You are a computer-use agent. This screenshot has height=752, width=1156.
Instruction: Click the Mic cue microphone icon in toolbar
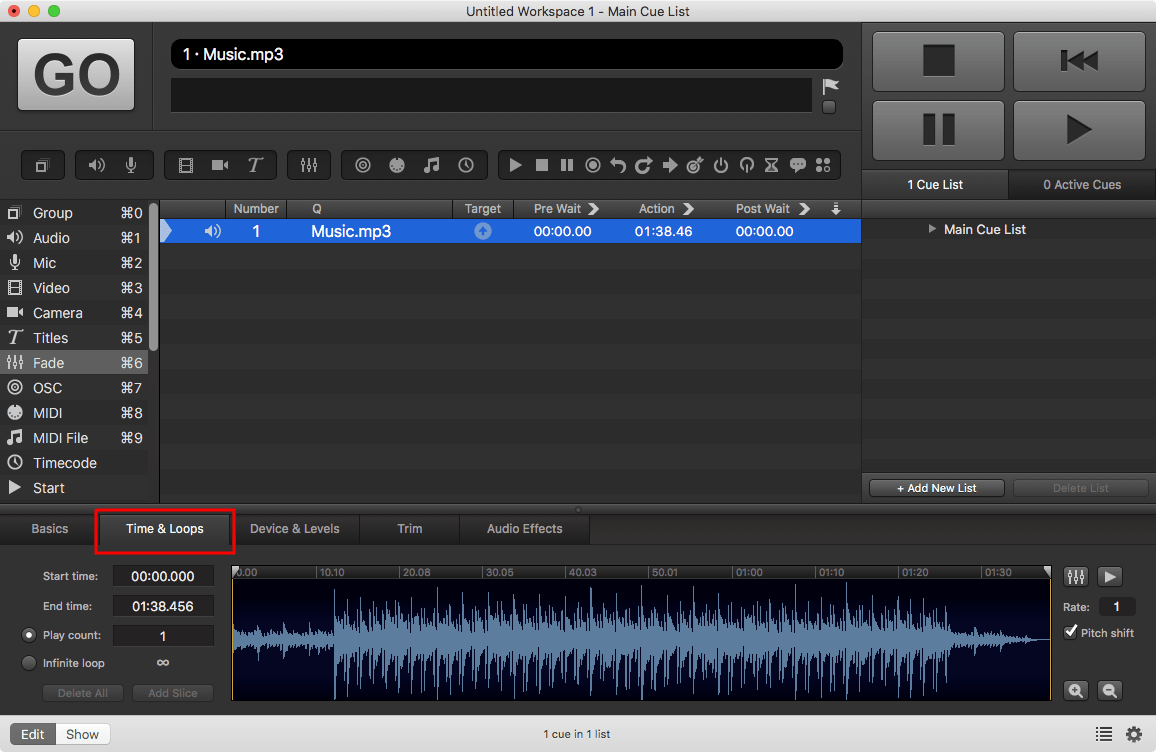tap(131, 165)
